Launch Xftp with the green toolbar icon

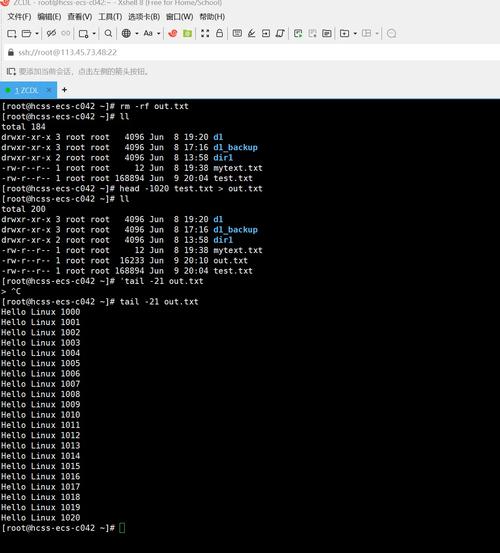click(188, 34)
